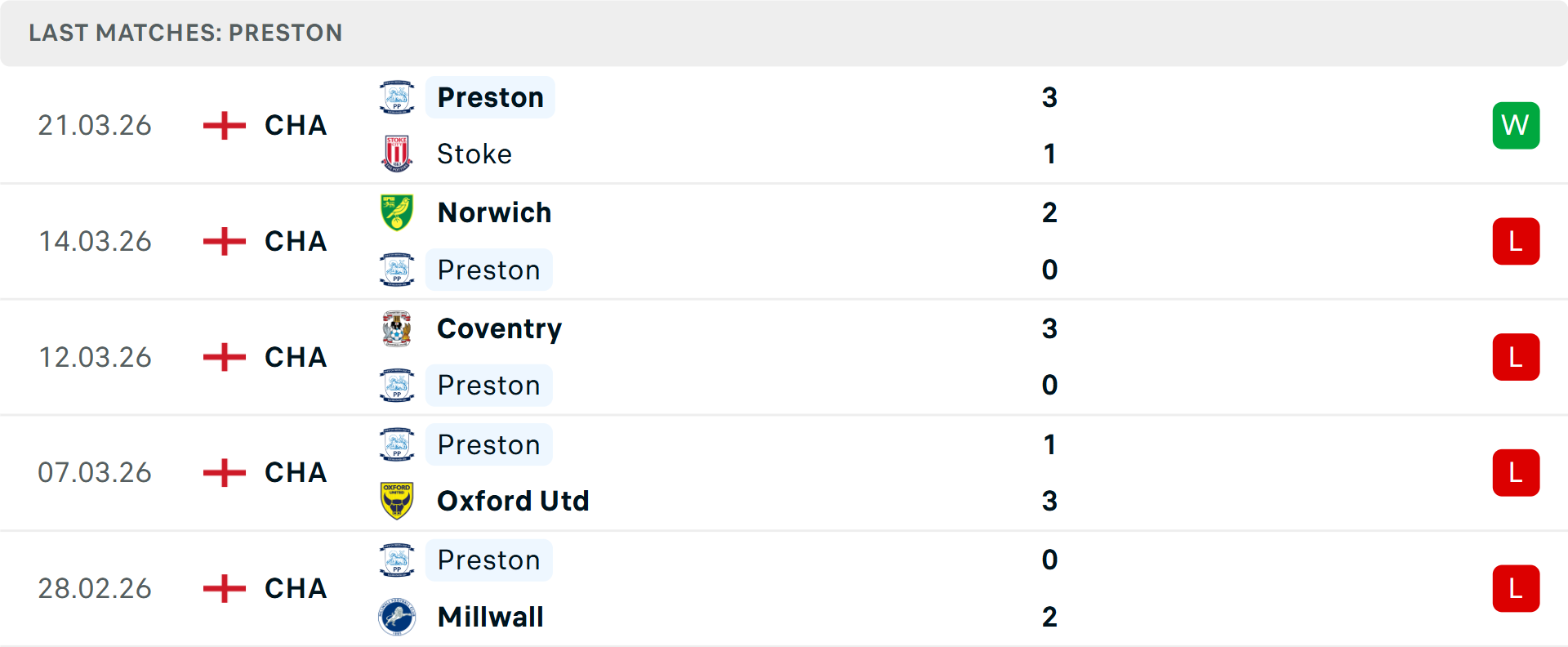Click the Oxford Utd ox crest
The width and height of the screenshot is (1568, 647).
point(397,501)
